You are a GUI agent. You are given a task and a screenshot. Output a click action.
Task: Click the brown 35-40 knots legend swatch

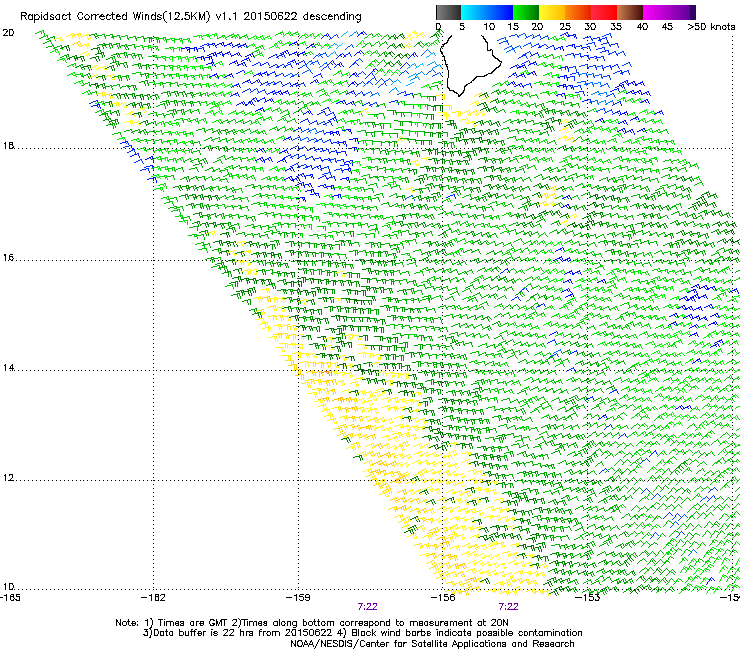[x=630, y=12]
